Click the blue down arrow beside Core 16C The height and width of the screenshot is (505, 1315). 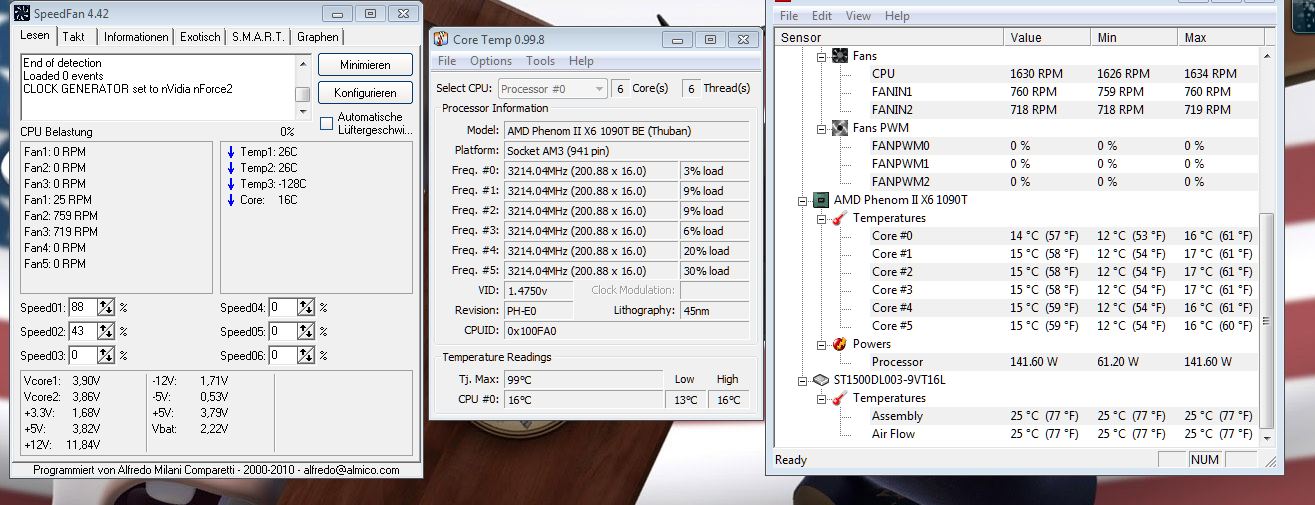[231, 200]
